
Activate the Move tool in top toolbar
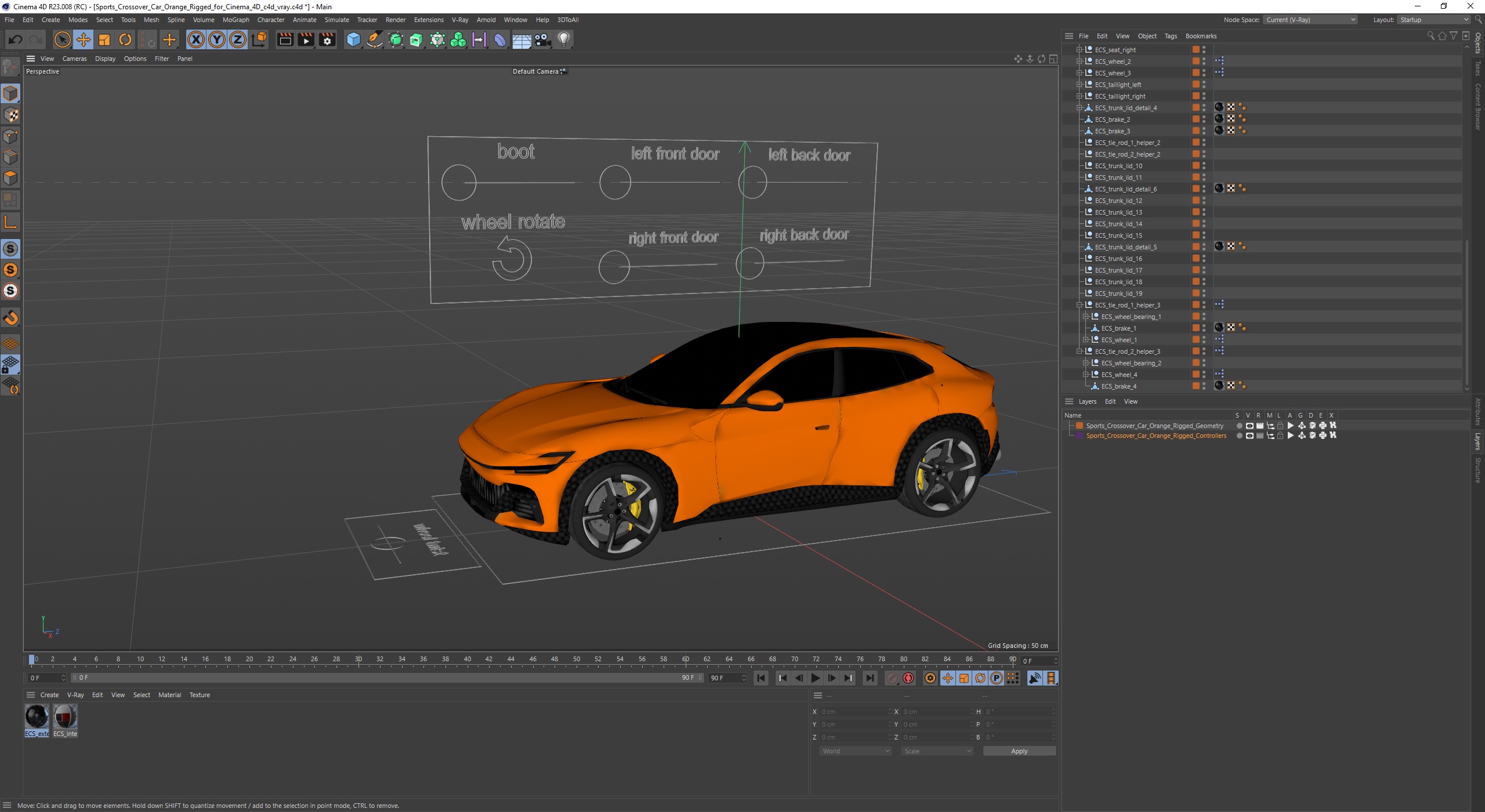(84, 39)
